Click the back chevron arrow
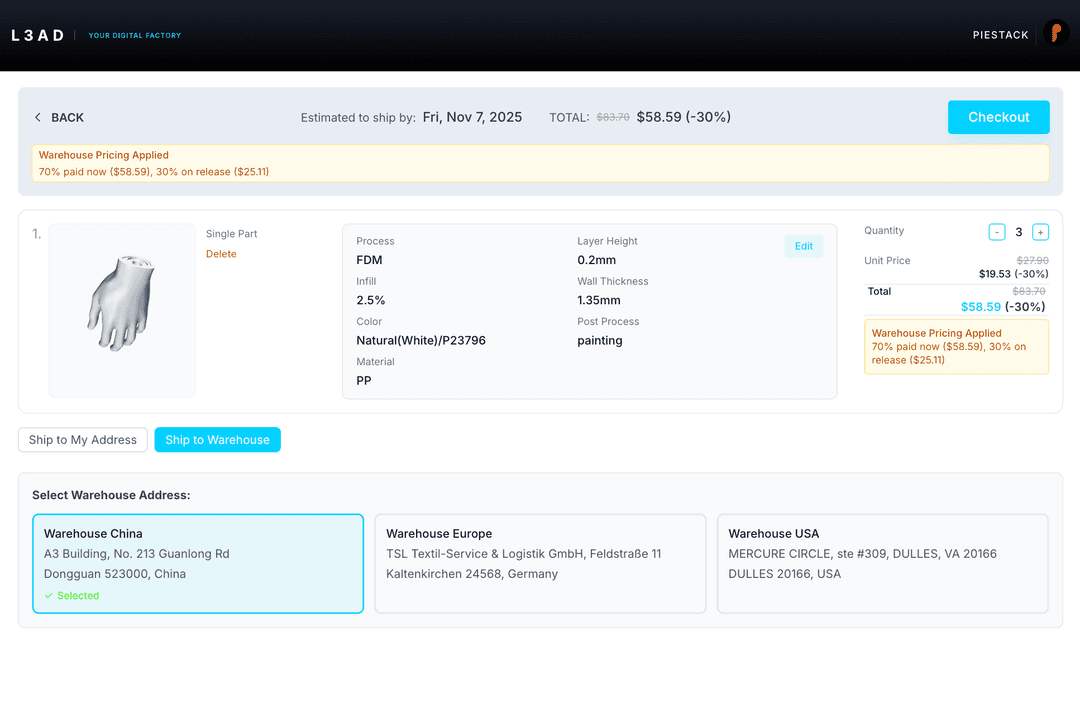The height and width of the screenshot is (708, 1080). click(38, 118)
